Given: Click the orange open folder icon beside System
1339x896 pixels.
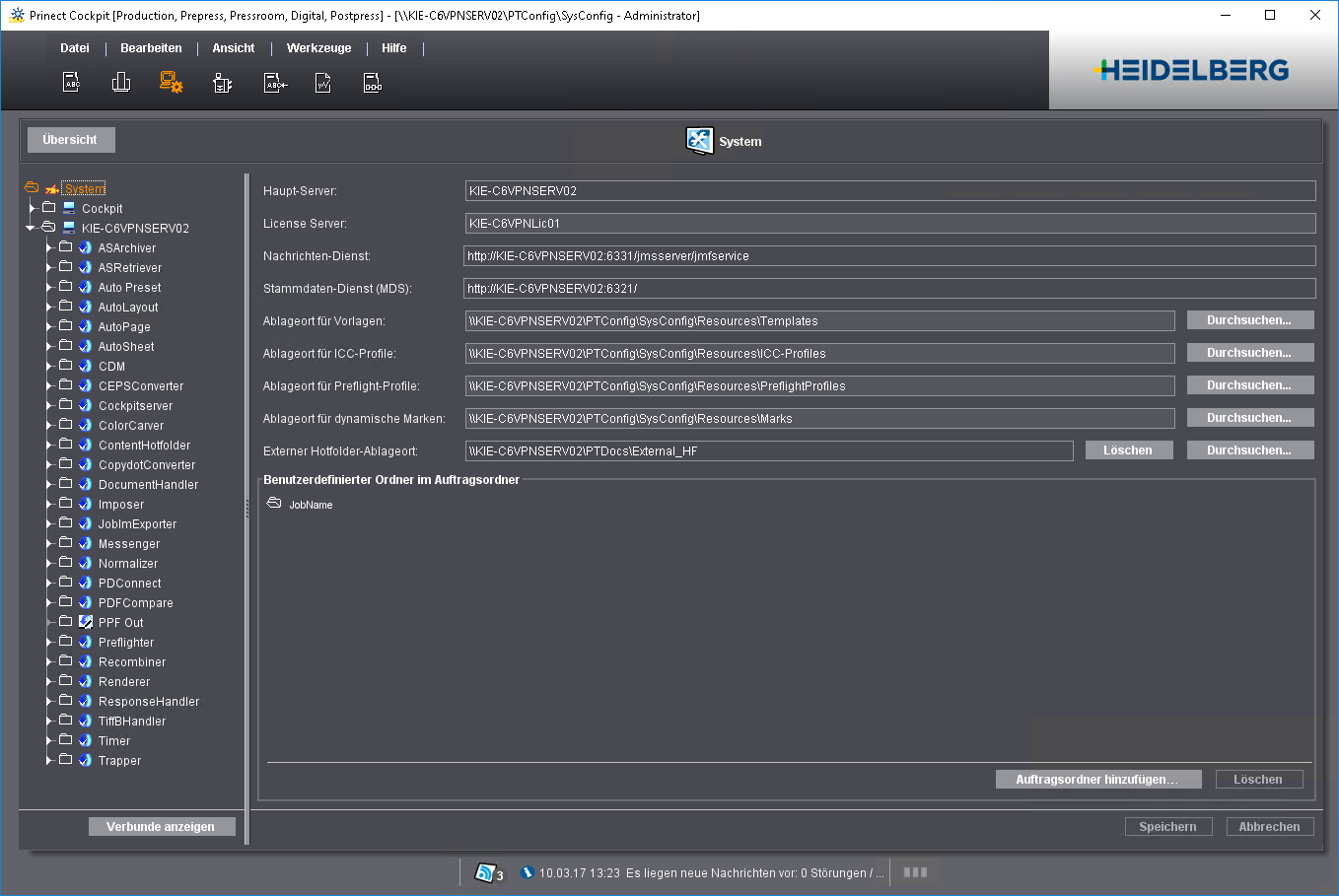Looking at the screenshot, I should pyautogui.click(x=32, y=188).
